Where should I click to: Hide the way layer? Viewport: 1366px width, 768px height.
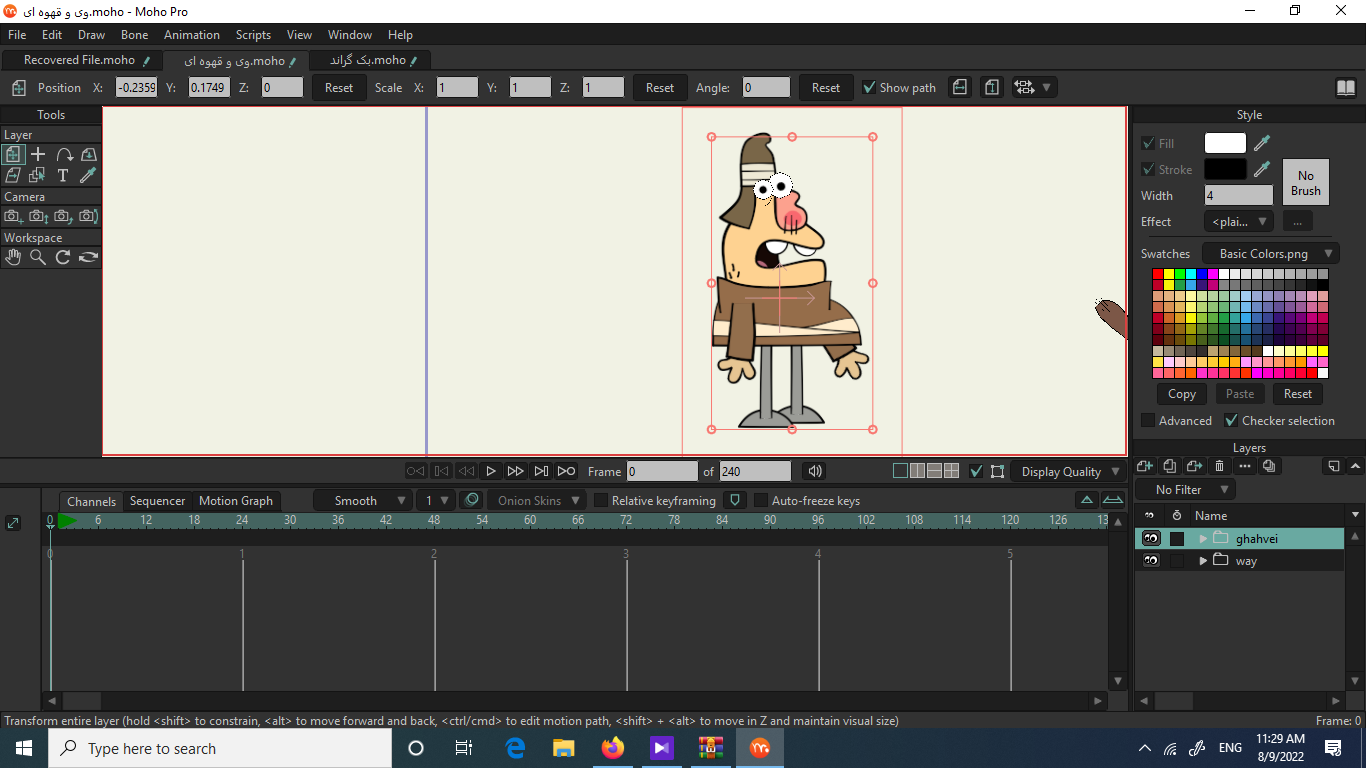(x=1151, y=560)
